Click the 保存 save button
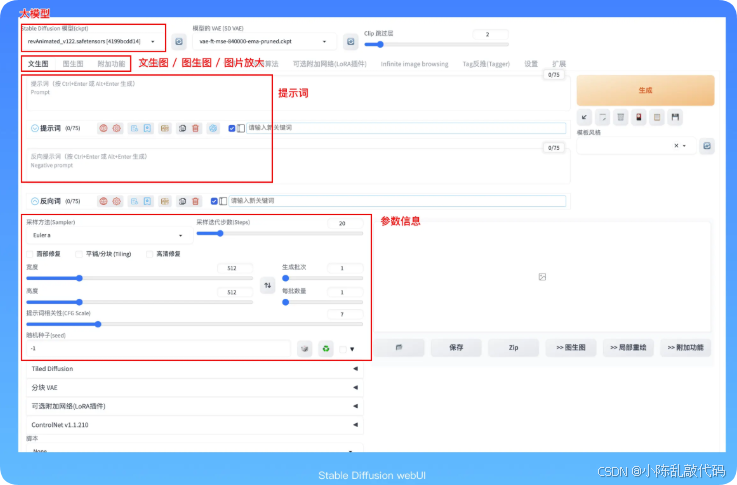Viewport: 737px width, 485px height. tap(456, 348)
